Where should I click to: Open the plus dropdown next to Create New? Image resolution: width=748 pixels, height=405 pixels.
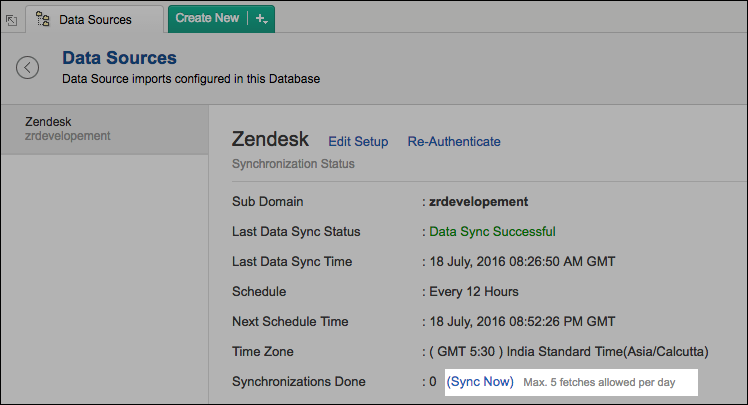[x=262, y=18]
